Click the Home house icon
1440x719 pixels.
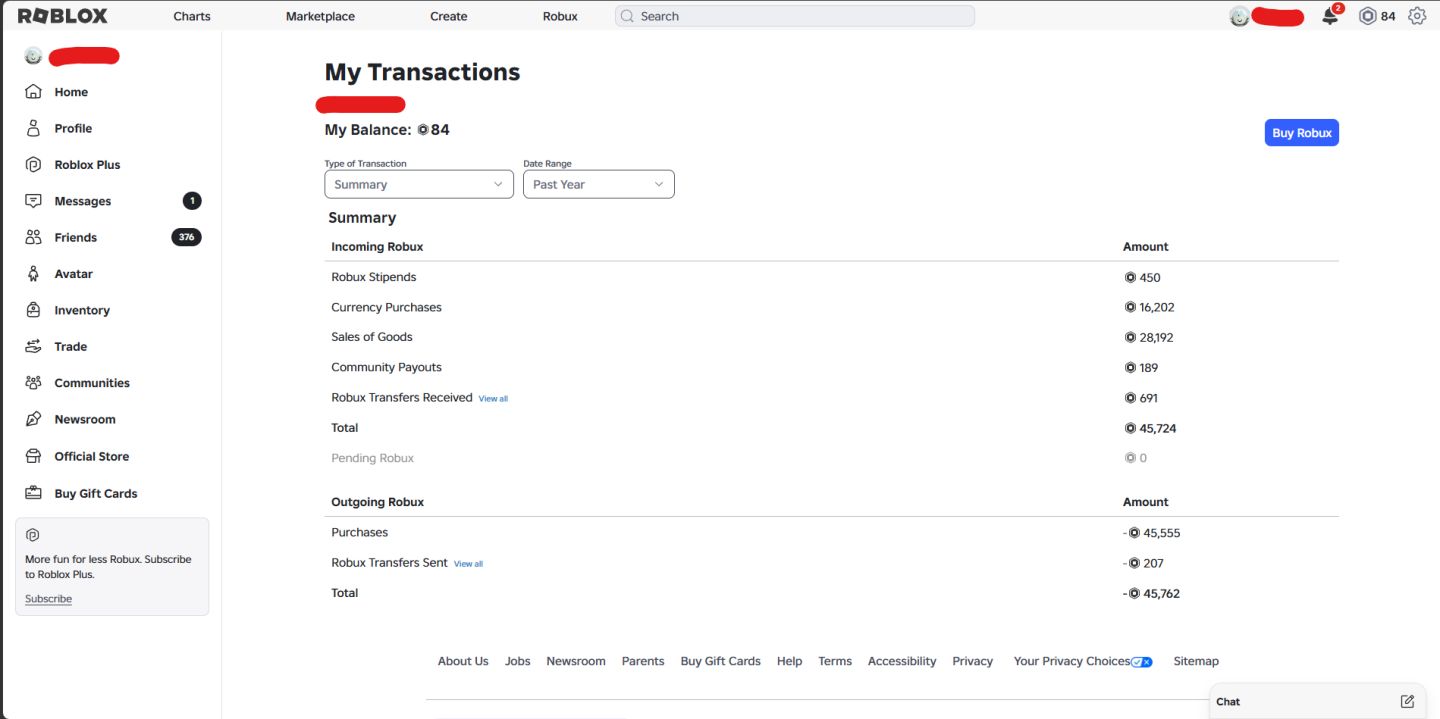tap(33, 92)
